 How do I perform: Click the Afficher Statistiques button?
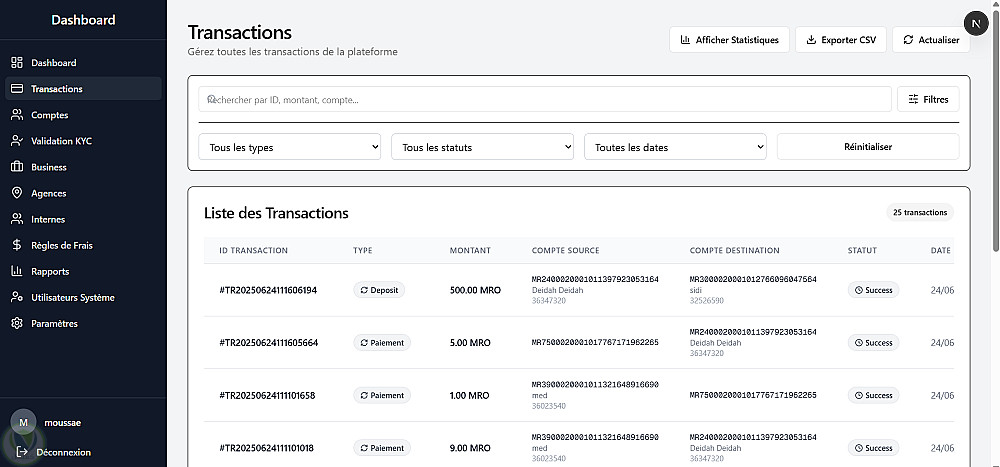[x=729, y=40]
